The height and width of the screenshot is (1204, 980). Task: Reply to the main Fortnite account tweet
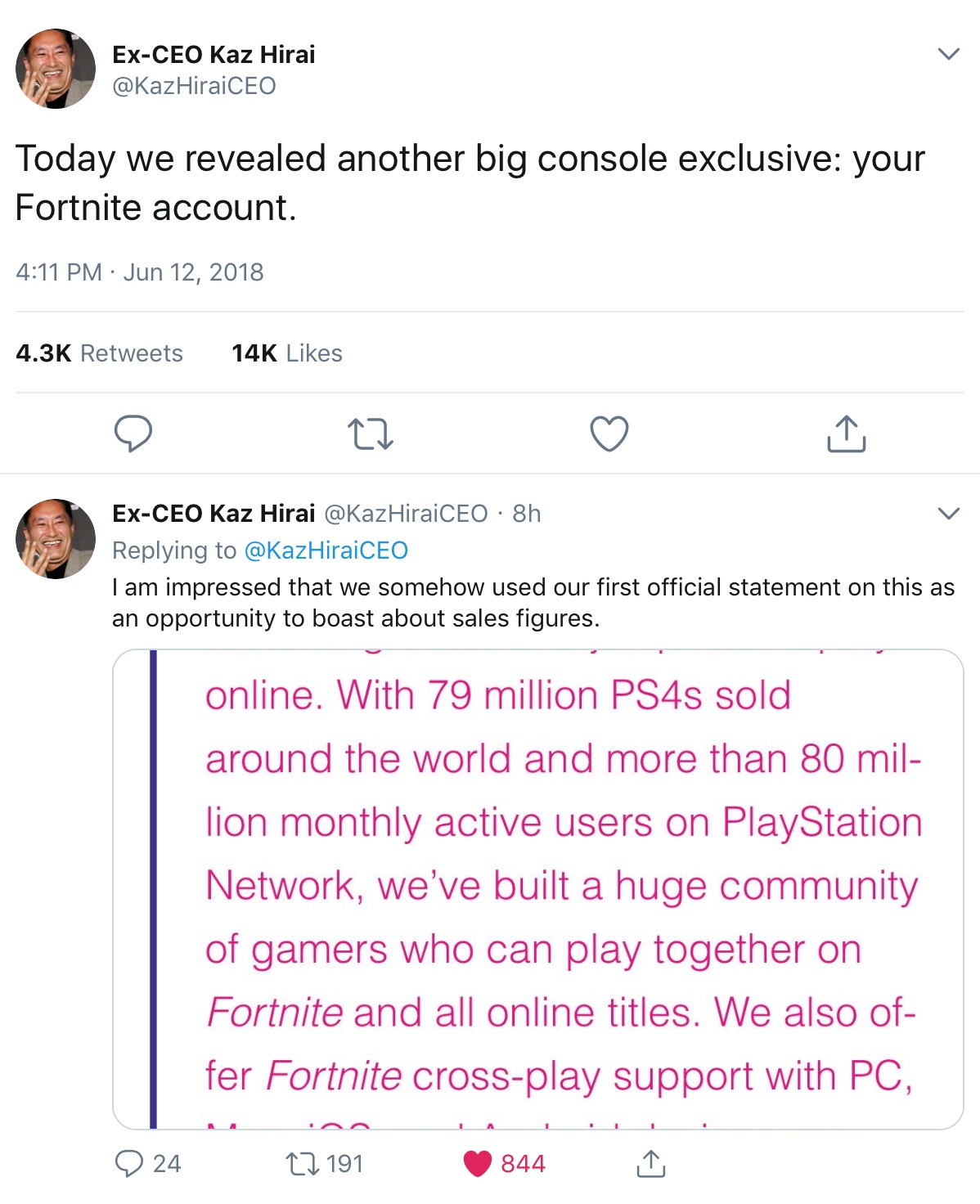click(x=133, y=434)
